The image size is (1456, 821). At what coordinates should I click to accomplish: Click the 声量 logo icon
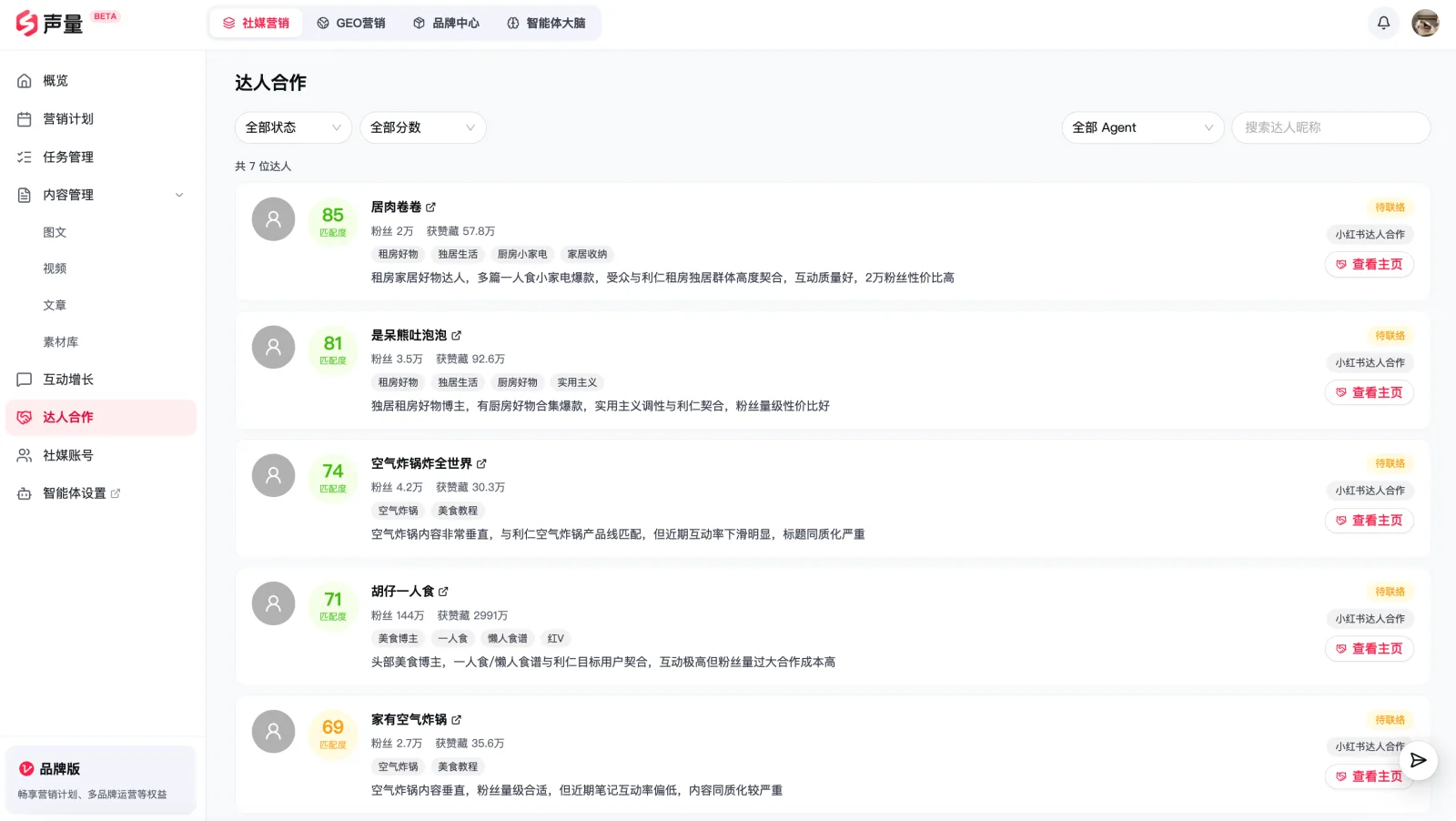(26, 23)
